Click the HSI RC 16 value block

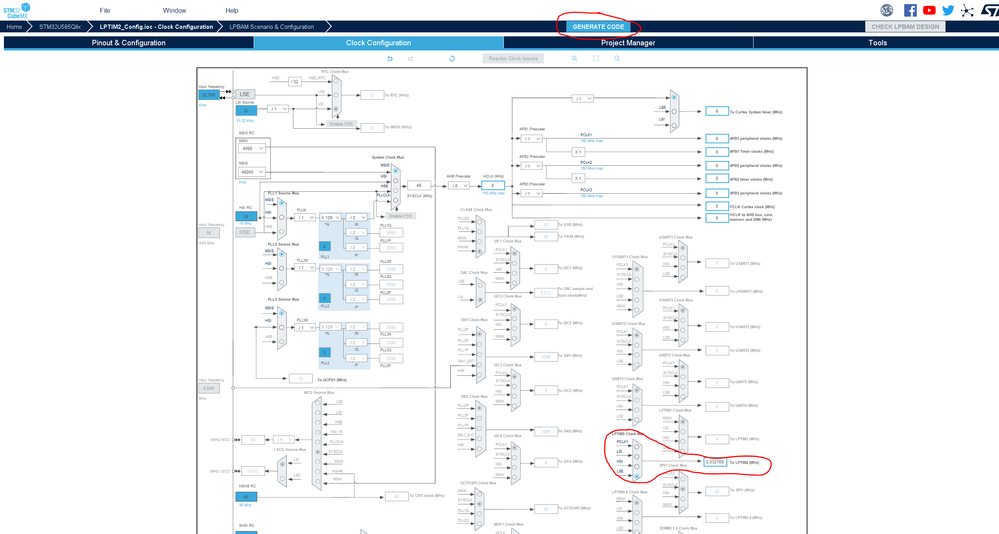click(x=246, y=217)
